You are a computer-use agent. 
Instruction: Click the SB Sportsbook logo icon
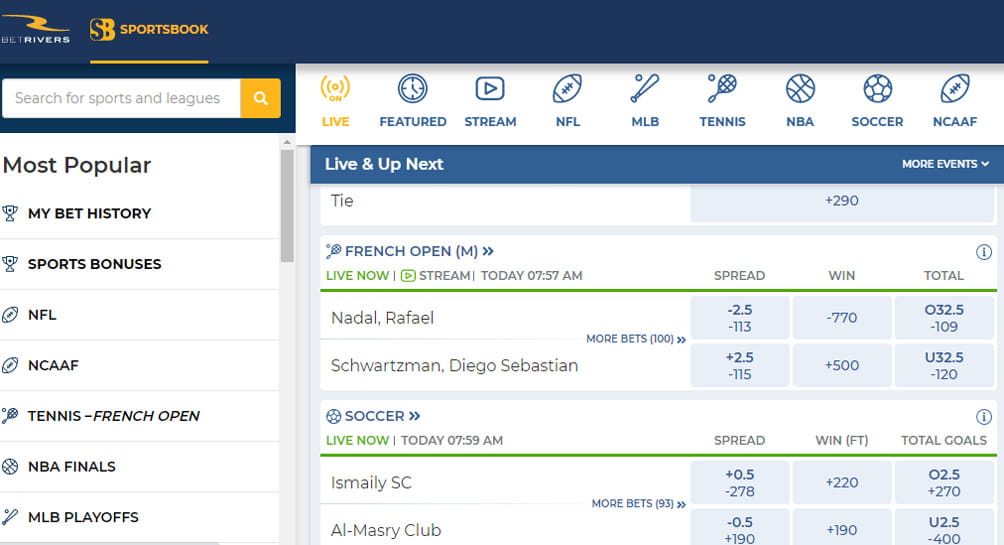tap(102, 29)
